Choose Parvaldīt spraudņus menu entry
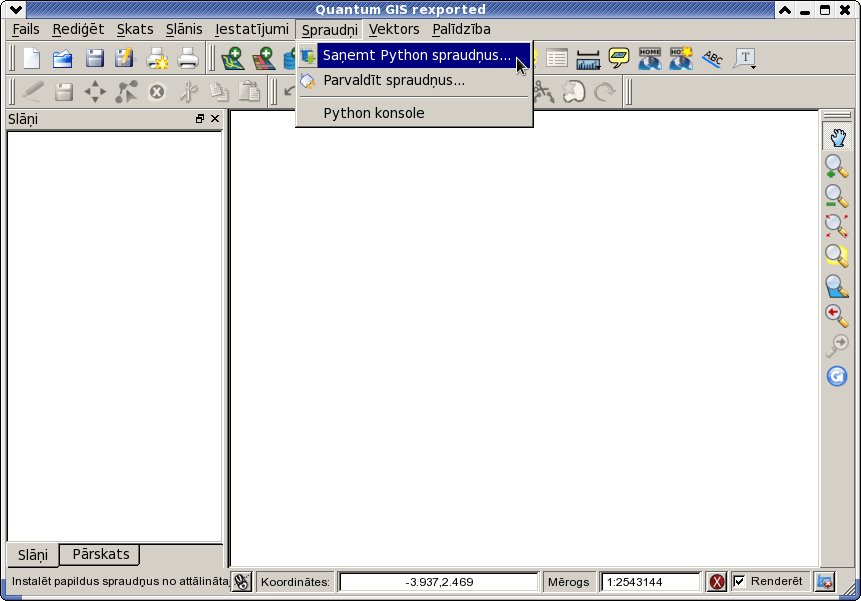861x601 pixels. click(415, 81)
